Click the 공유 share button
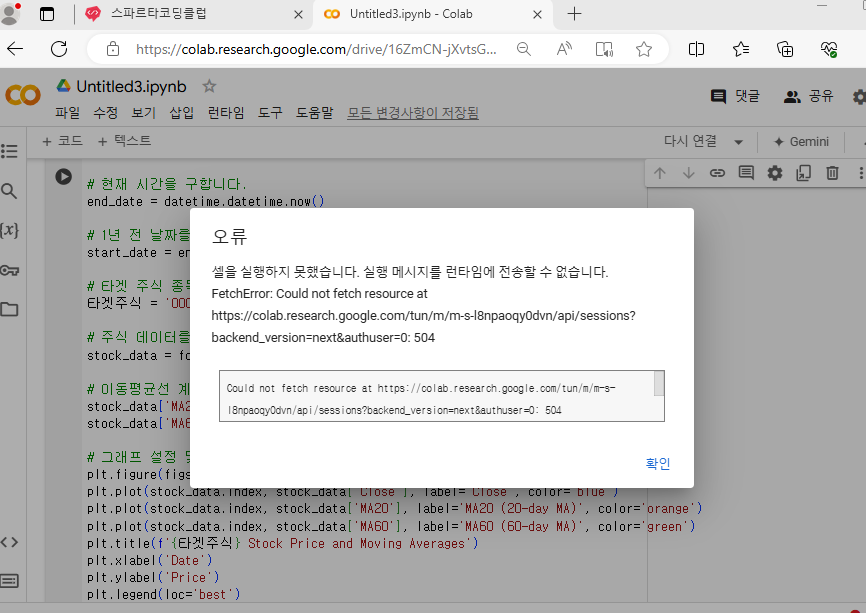This screenshot has height=613, width=866. pyautogui.click(x=808, y=96)
